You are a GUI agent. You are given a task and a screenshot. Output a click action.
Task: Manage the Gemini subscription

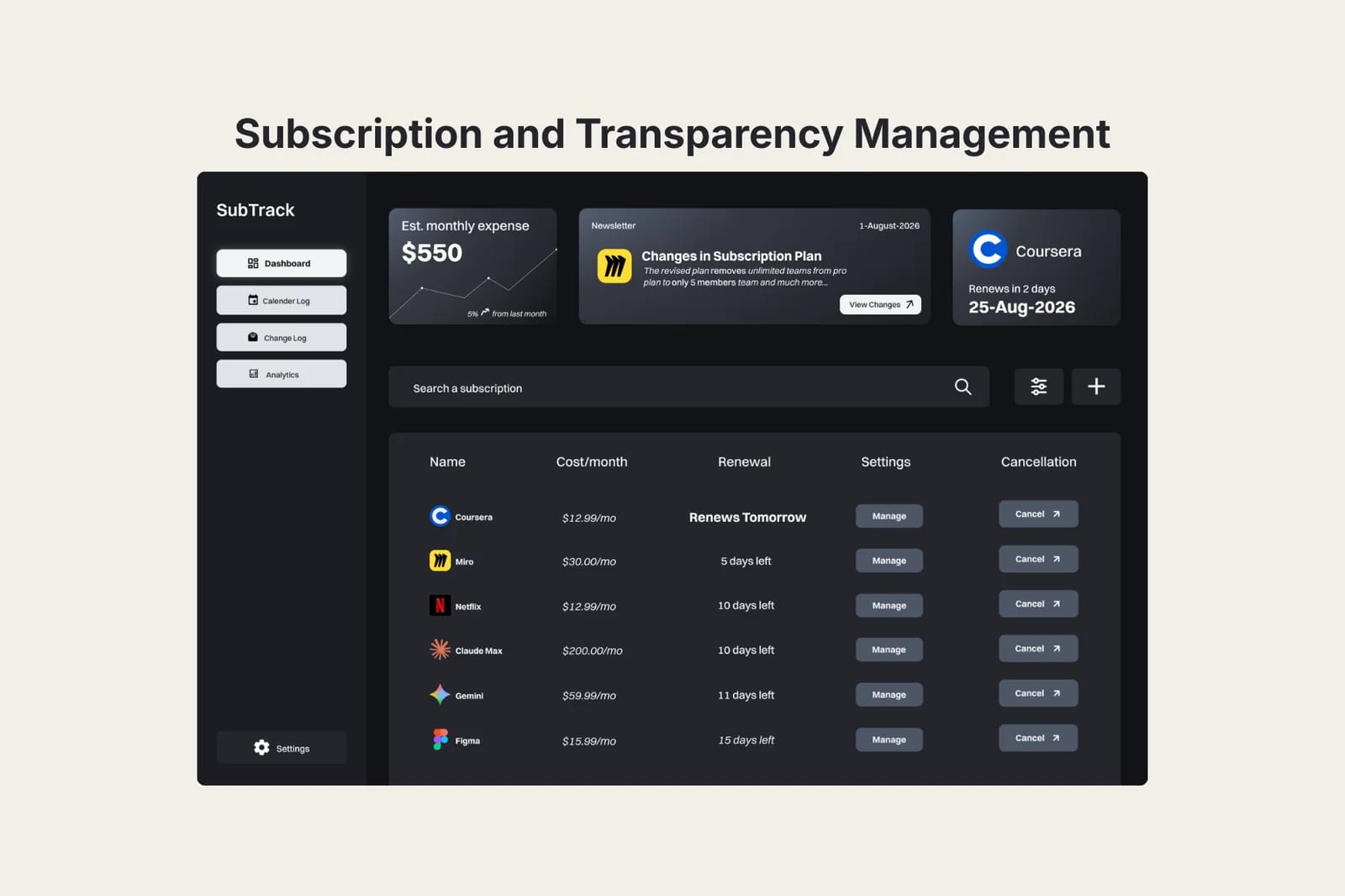(889, 694)
